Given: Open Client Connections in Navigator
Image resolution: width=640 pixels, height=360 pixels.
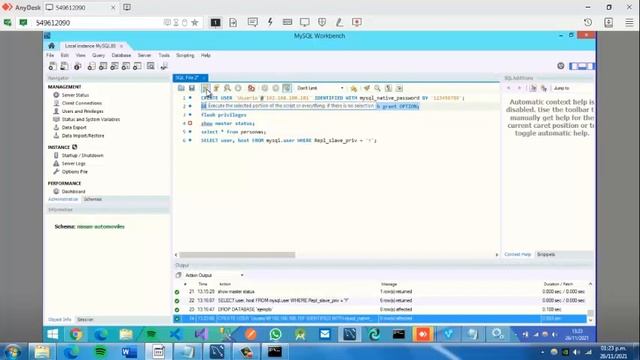Looking at the screenshot, I should [x=82, y=103].
